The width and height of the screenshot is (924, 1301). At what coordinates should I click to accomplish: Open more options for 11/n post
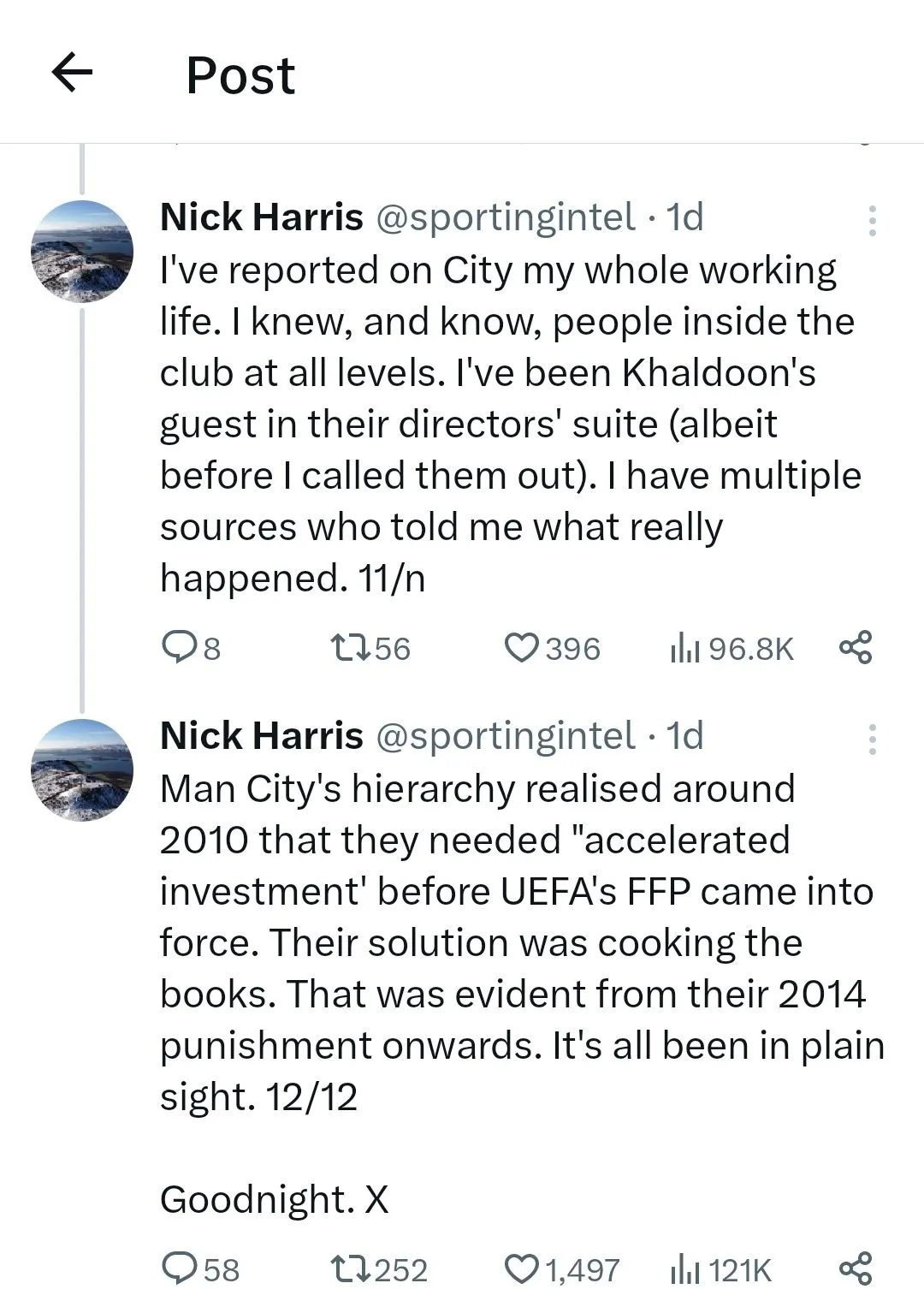[x=872, y=220]
